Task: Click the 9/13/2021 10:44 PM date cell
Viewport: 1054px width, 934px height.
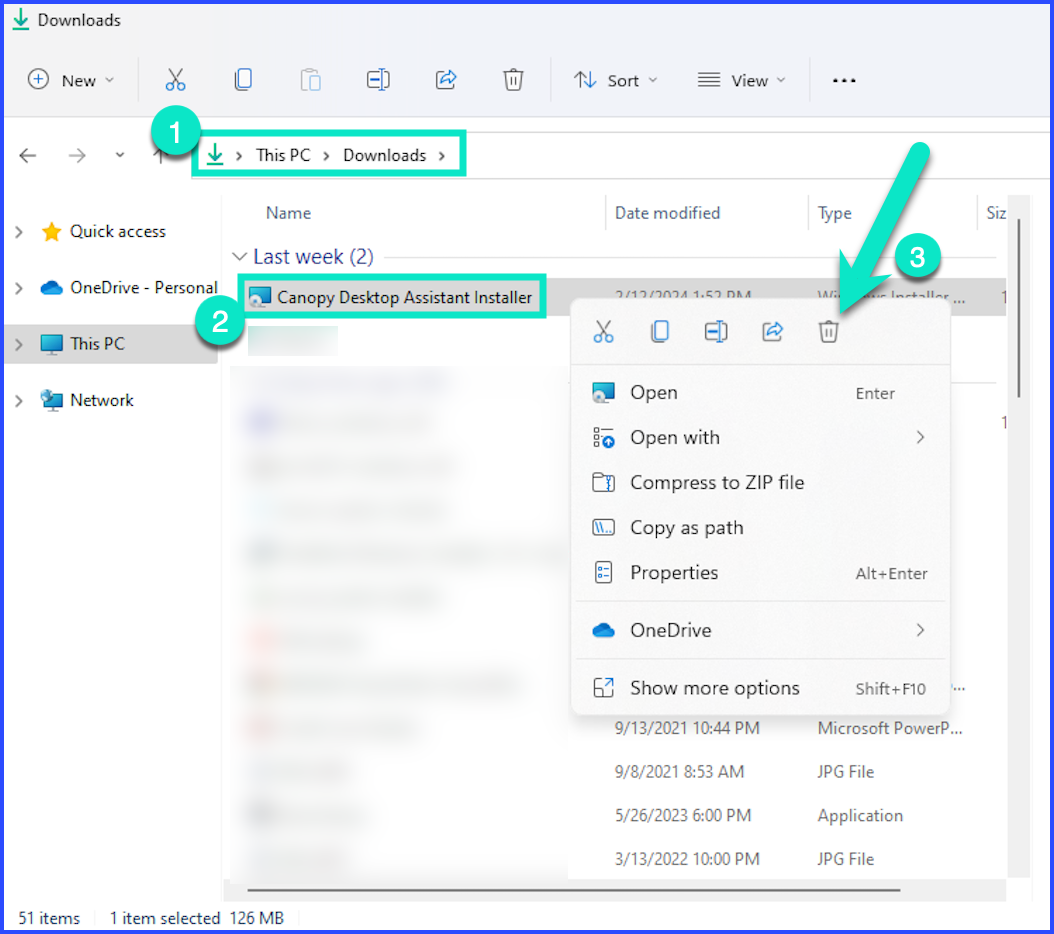Action: pos(687,728)
